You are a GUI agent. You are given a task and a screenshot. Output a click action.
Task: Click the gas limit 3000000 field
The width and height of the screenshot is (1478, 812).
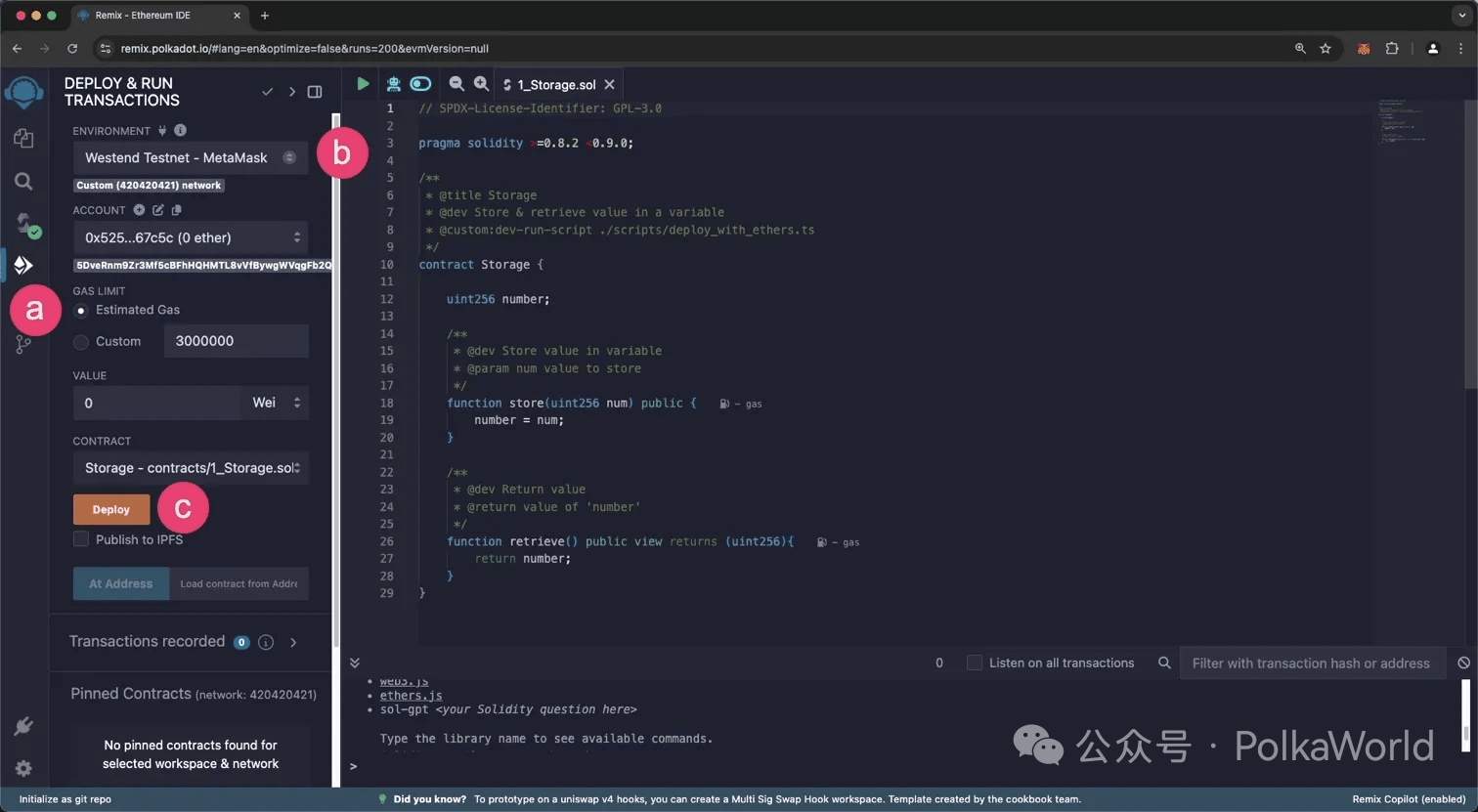(x=237, y=341)
